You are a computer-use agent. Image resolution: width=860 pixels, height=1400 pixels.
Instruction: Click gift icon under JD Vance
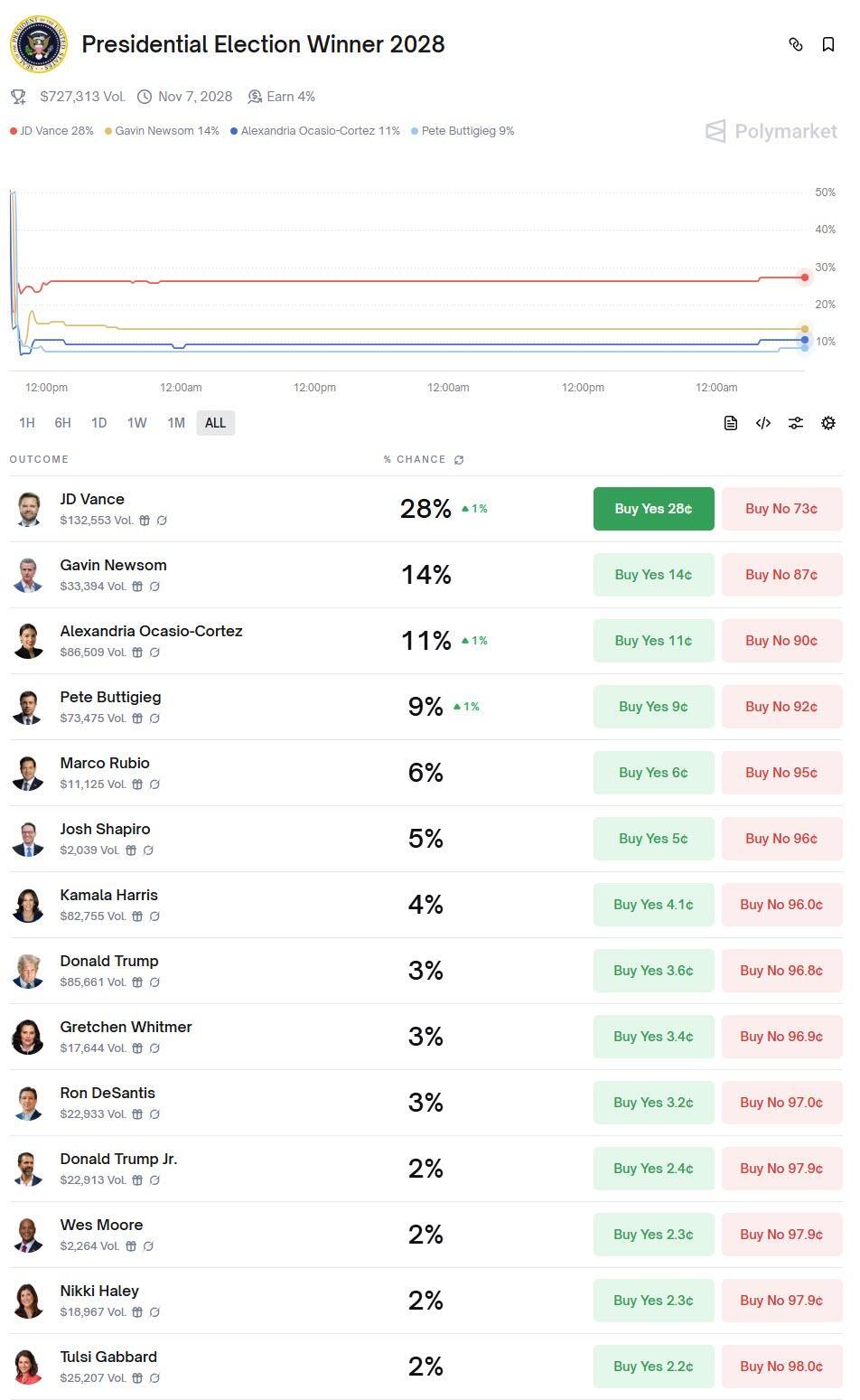145,521
